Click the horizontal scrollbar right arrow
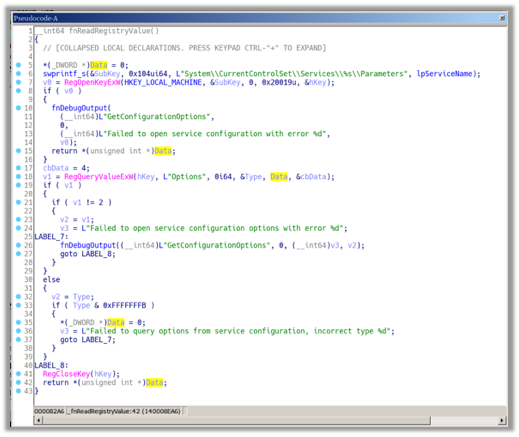Viewport: 519px width, 437px height. point(502,421)
